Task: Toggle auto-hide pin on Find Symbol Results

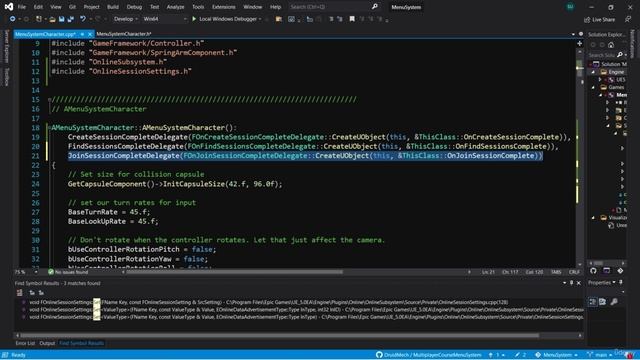Action: point(571,283)
